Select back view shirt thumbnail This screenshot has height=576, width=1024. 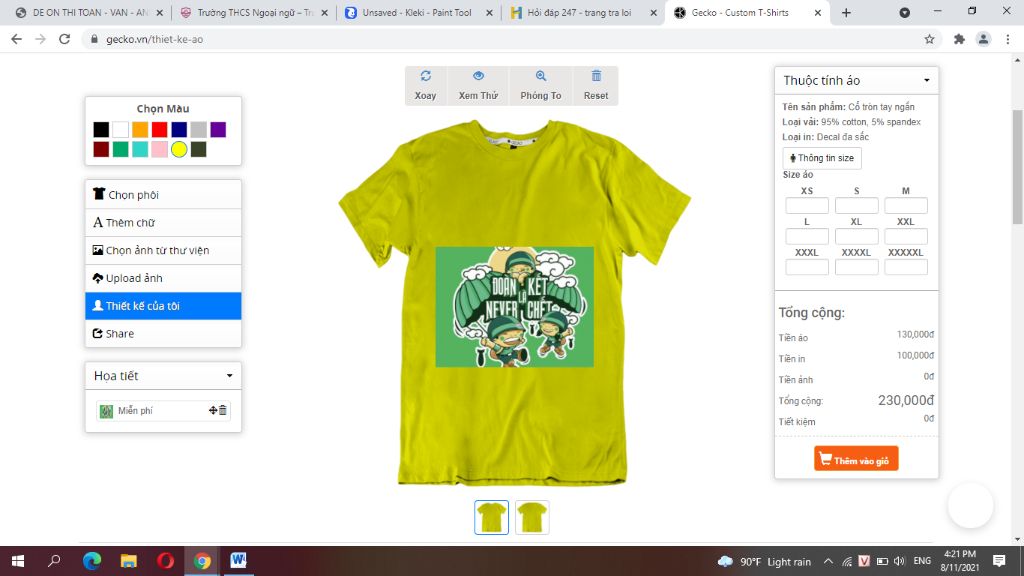click(532, 517)
